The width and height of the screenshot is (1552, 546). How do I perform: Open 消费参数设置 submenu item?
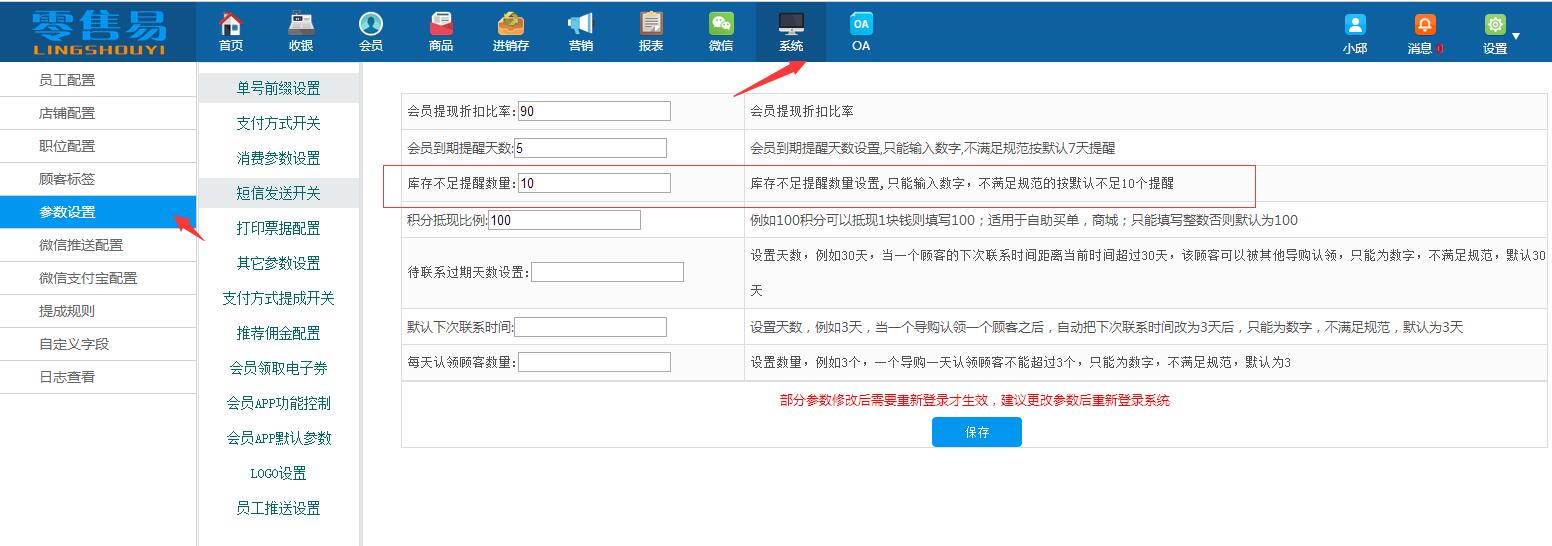click(278, 158)
